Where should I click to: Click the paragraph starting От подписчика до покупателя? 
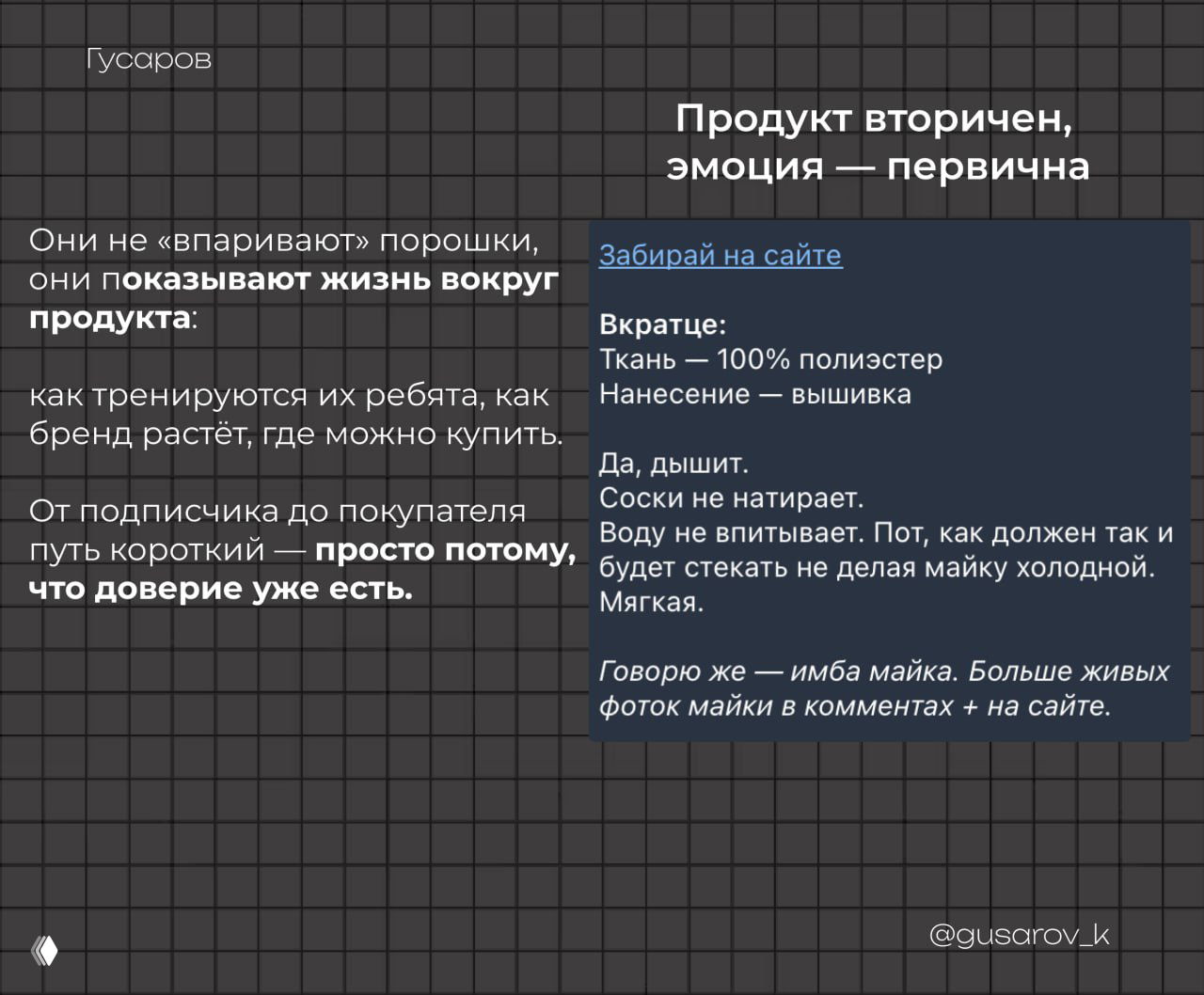(279, 511)
